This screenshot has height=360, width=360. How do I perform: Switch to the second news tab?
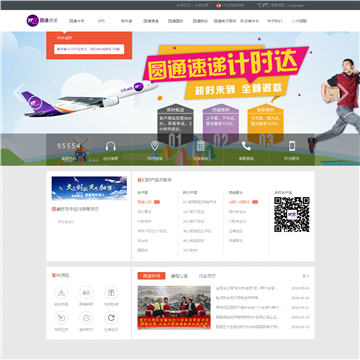(x=179, y=276)
